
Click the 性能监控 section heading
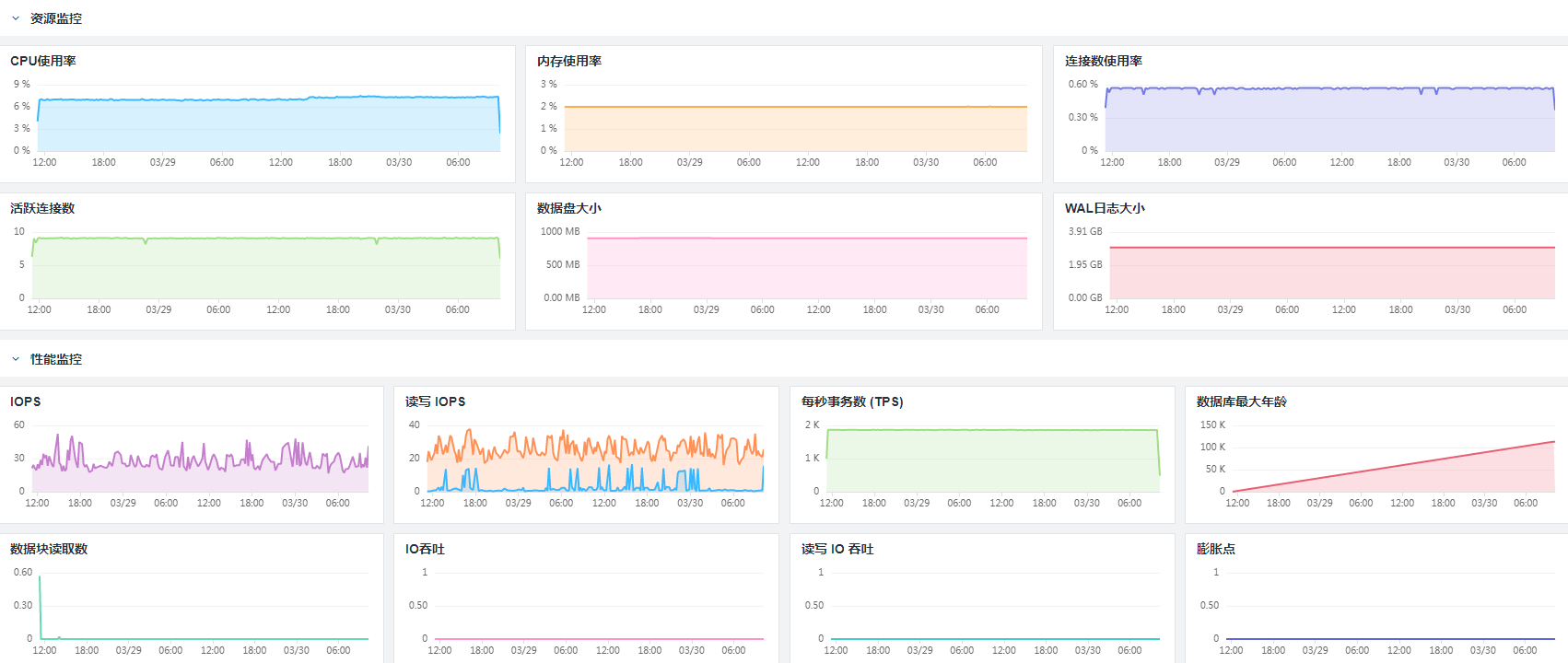point(56,359)
